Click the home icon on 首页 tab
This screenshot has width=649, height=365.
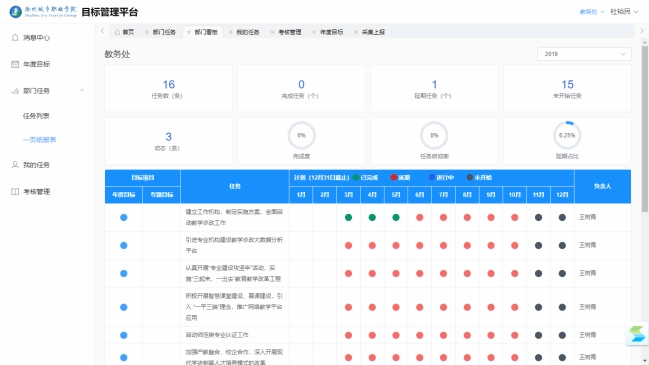click(x=118, y=32)
